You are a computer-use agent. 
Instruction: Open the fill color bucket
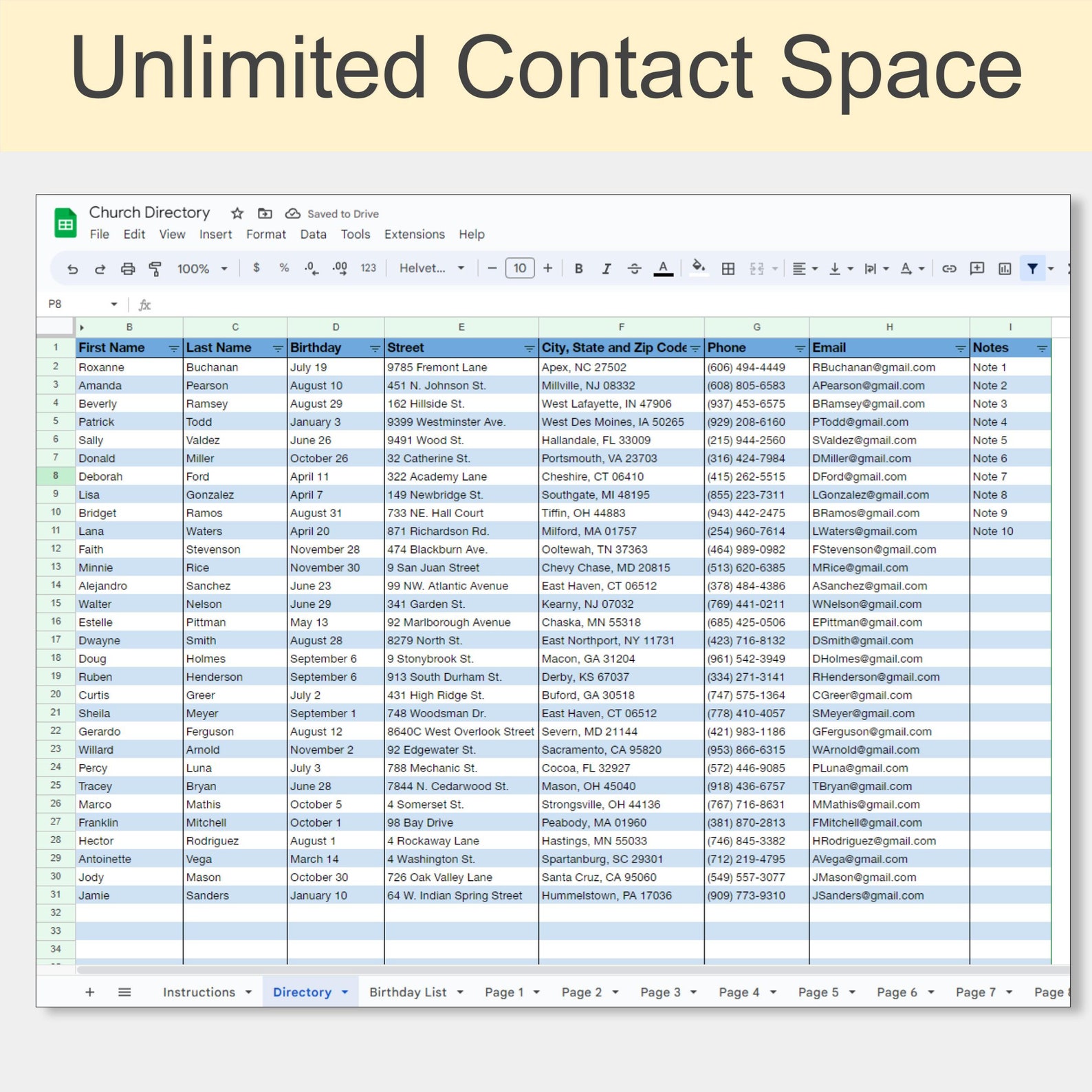click(x=699, y=267)
